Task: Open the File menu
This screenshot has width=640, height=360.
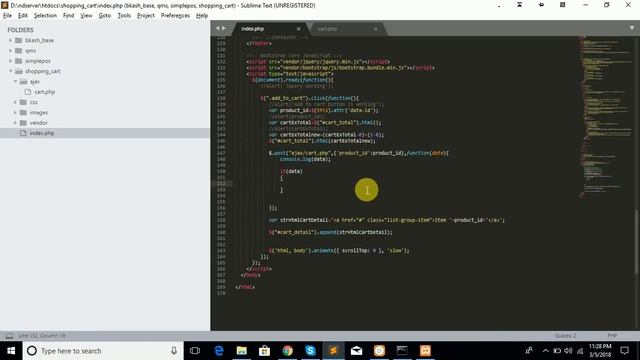Action: point(7,16)
